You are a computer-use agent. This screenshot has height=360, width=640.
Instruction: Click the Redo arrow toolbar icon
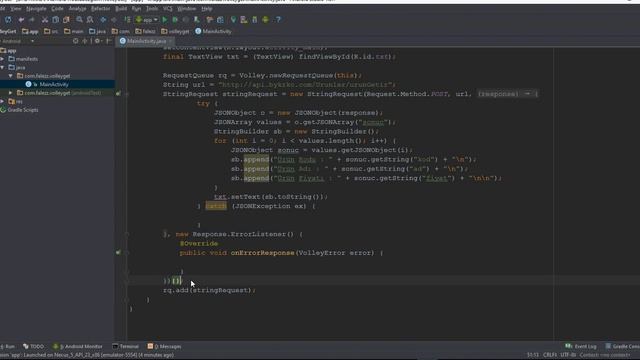pyautogui.click(x=31, y=20)
